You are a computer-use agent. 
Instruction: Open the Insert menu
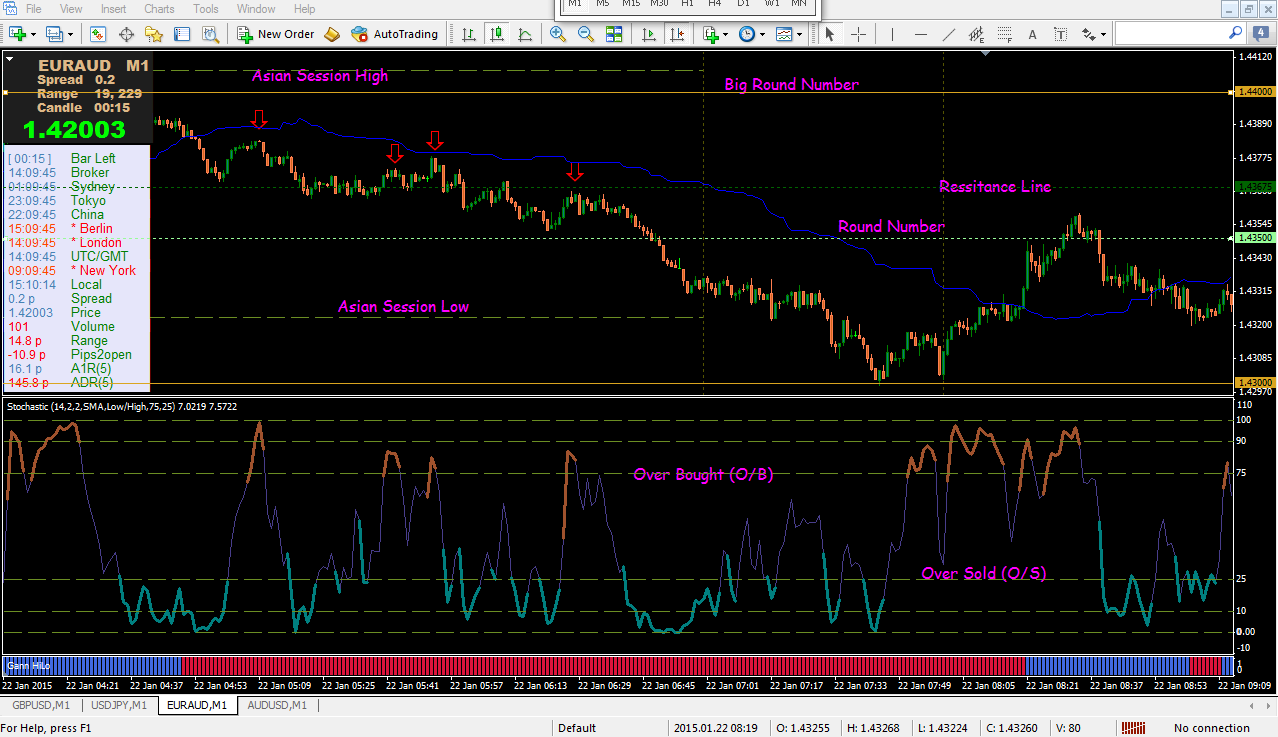(x=114, y=9)
